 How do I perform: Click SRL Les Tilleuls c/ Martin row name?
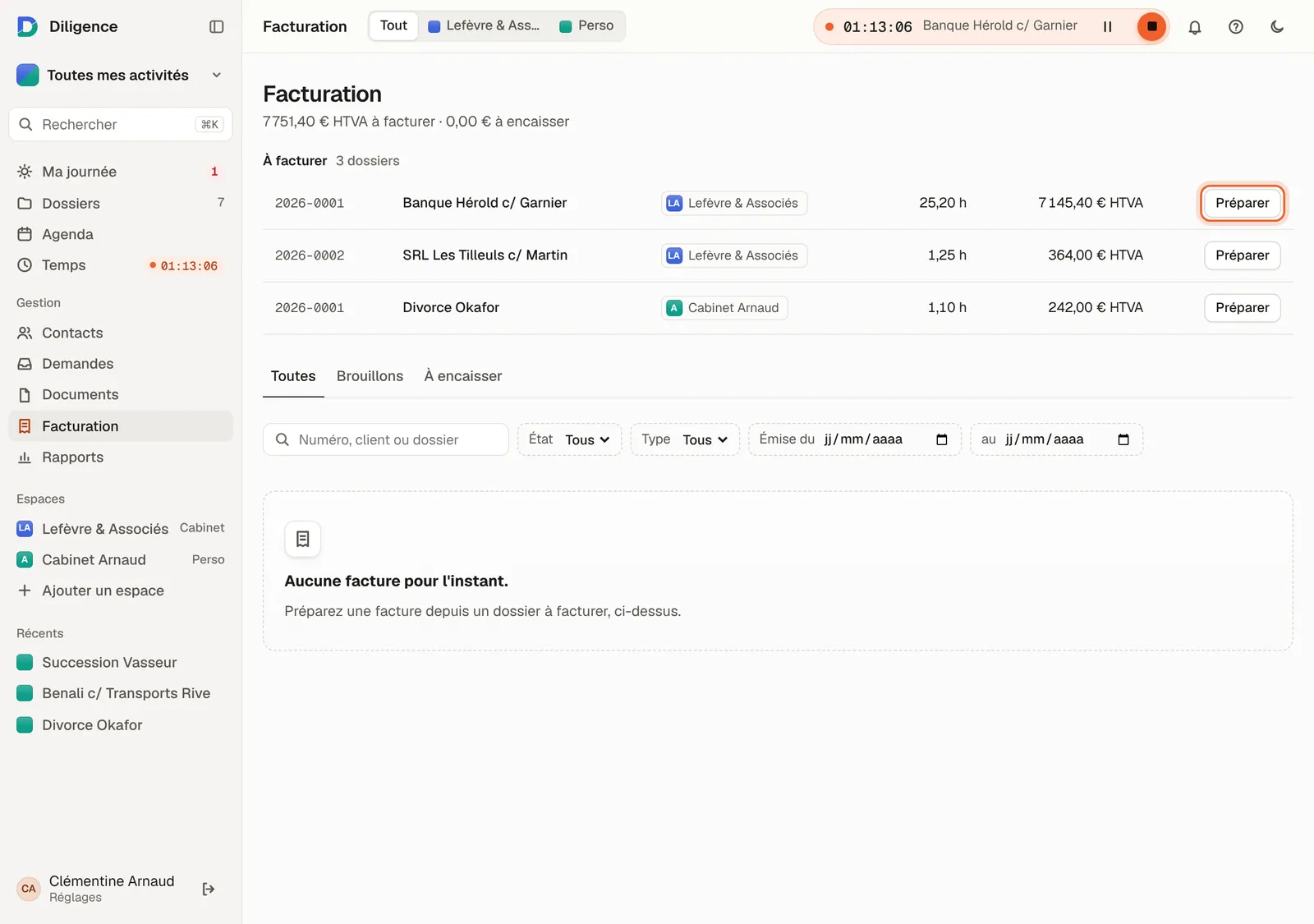[485, 255]
